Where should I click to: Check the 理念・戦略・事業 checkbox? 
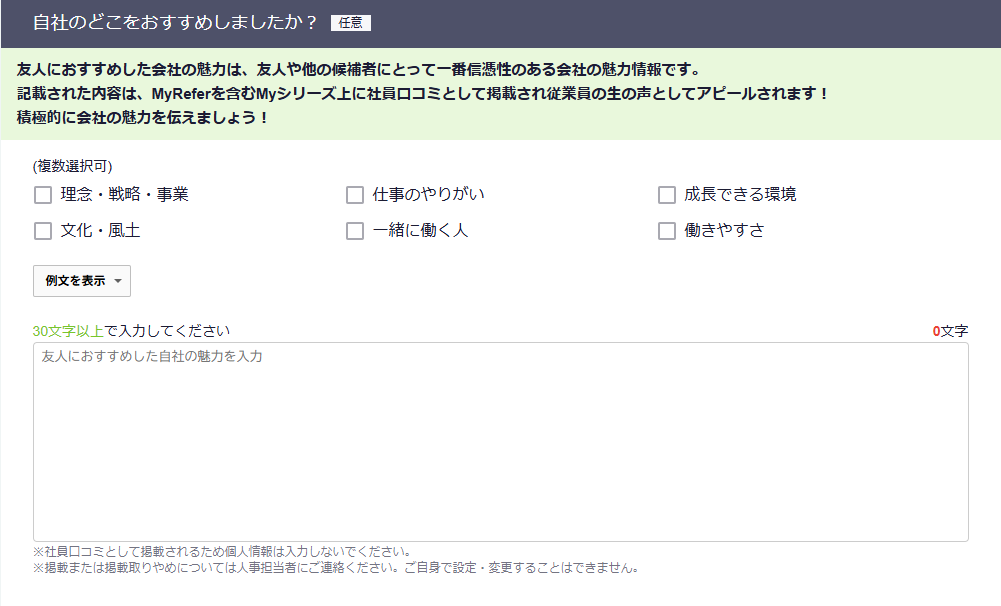click(43, 195)
